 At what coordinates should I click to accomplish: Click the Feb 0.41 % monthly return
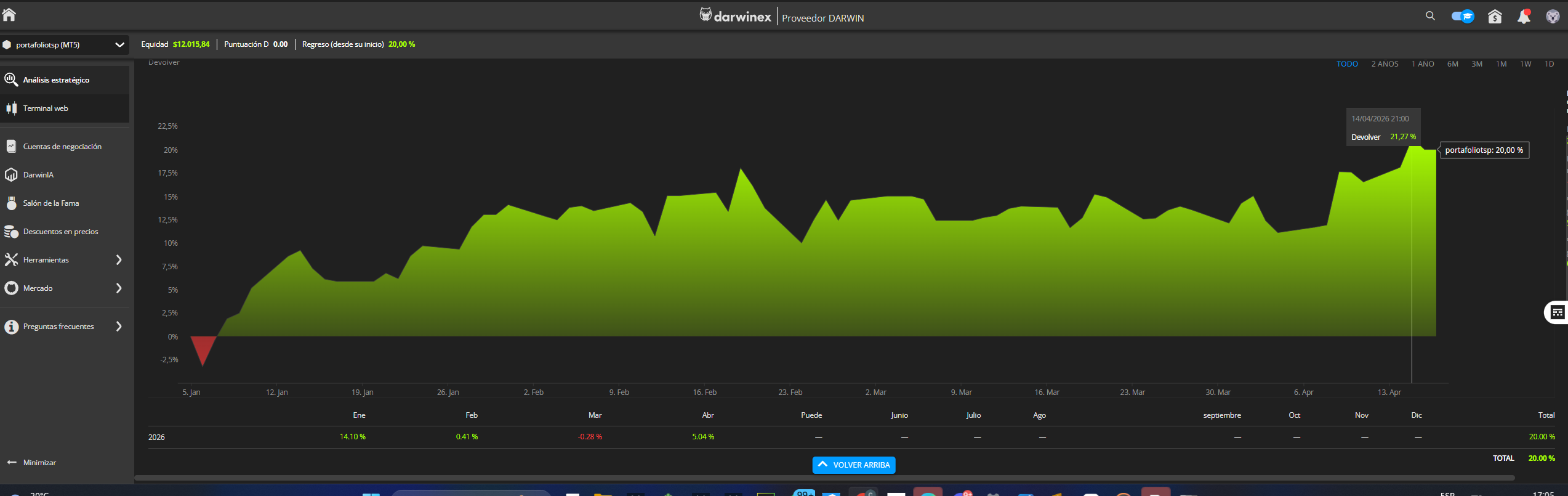coord(467,437)
